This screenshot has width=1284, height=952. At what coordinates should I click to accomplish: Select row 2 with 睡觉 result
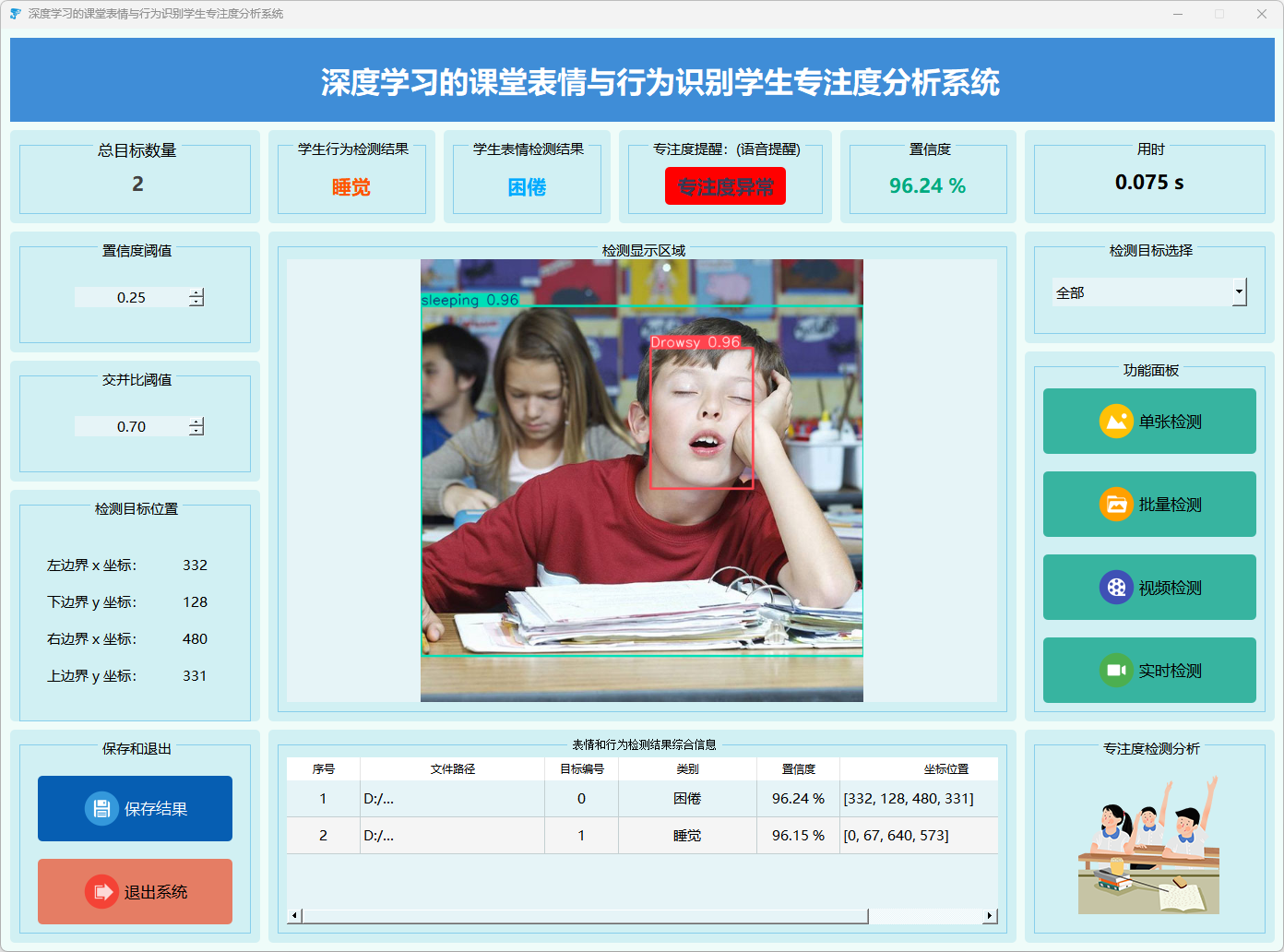[687, 836]
